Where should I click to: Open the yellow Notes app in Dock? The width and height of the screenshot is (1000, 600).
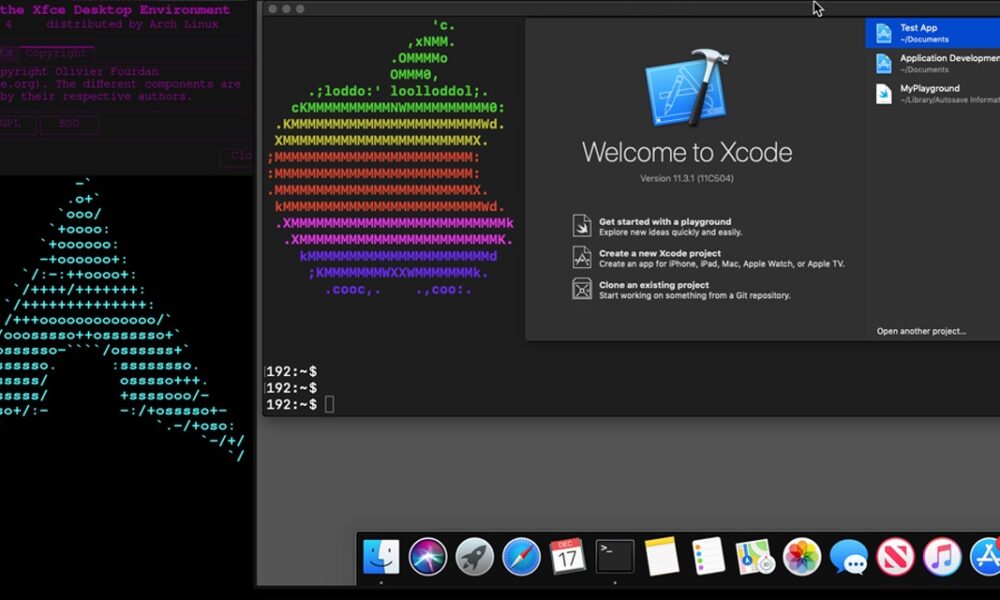pyautogui.click(x=661, y=557)
